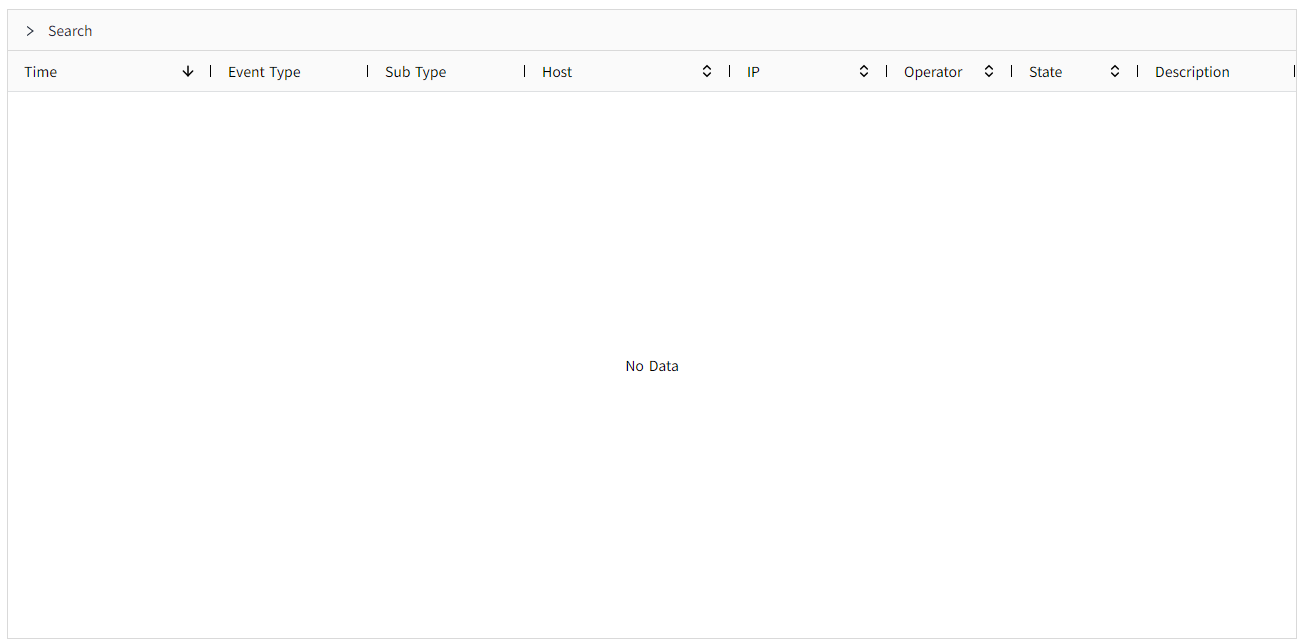Screen dimensions: 1302x644
Task: Click the IP column header text
Action: [753, 72]
